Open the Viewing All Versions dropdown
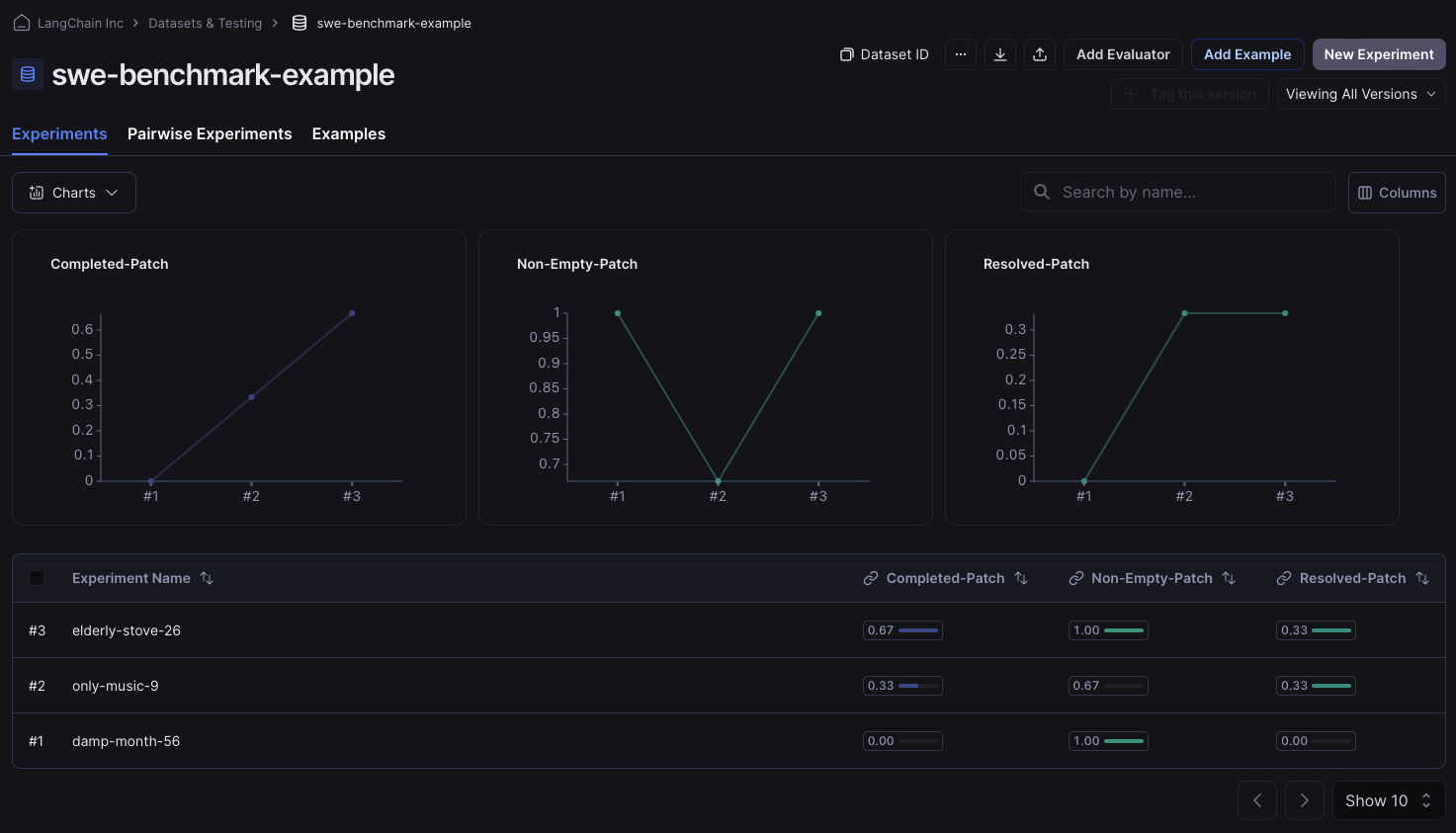This screenshot has height=833, width=1456. pos(1360,94)
